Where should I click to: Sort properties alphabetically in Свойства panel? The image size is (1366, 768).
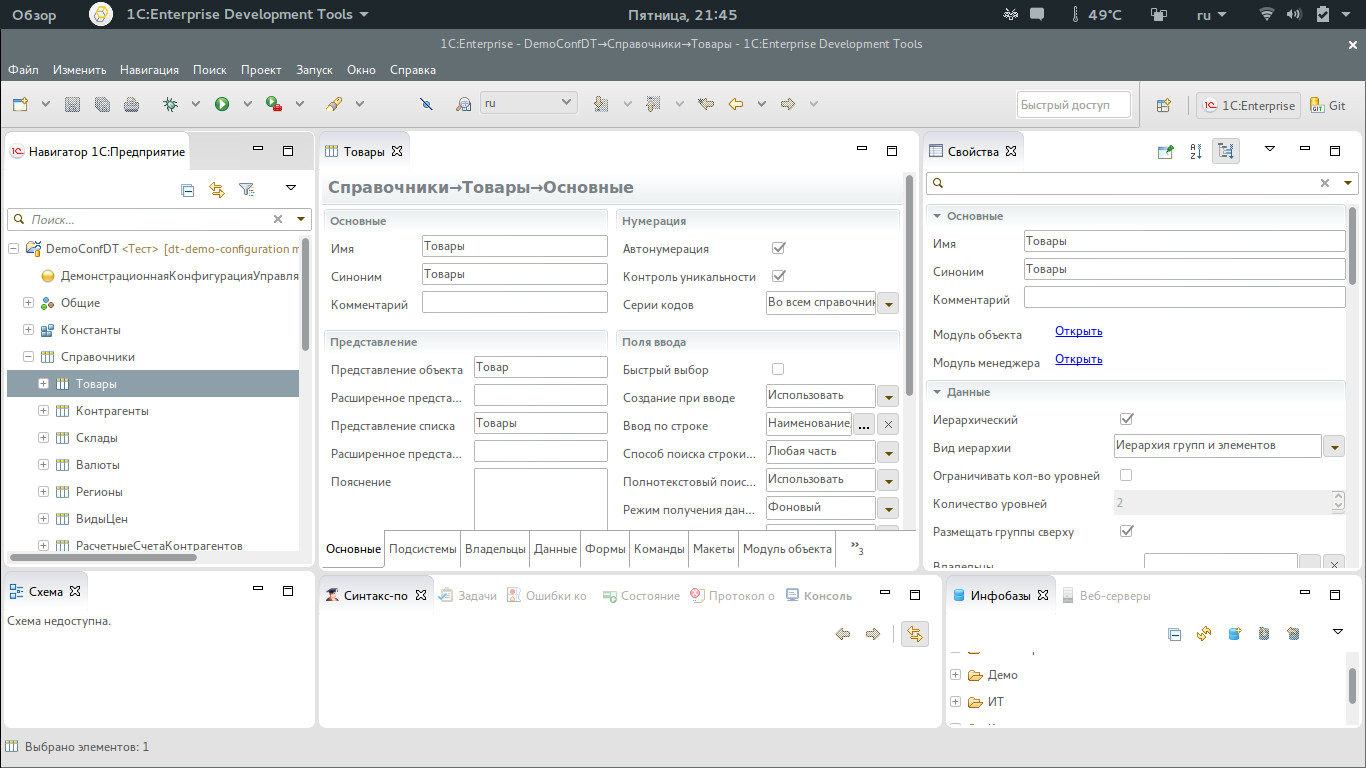(1195, 151)
